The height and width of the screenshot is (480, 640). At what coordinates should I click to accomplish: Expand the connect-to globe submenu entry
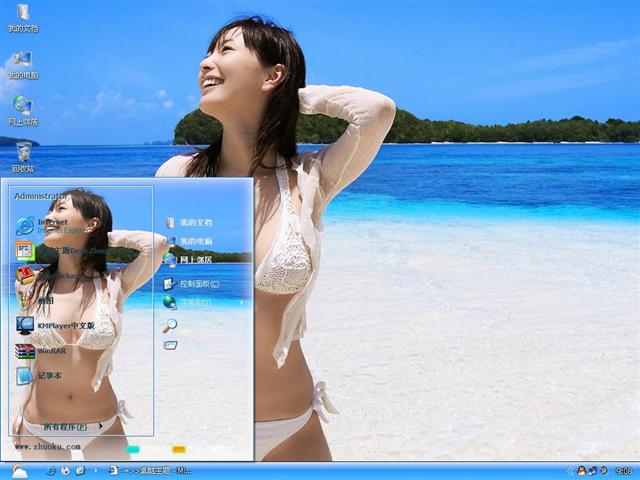click(204, 302)
